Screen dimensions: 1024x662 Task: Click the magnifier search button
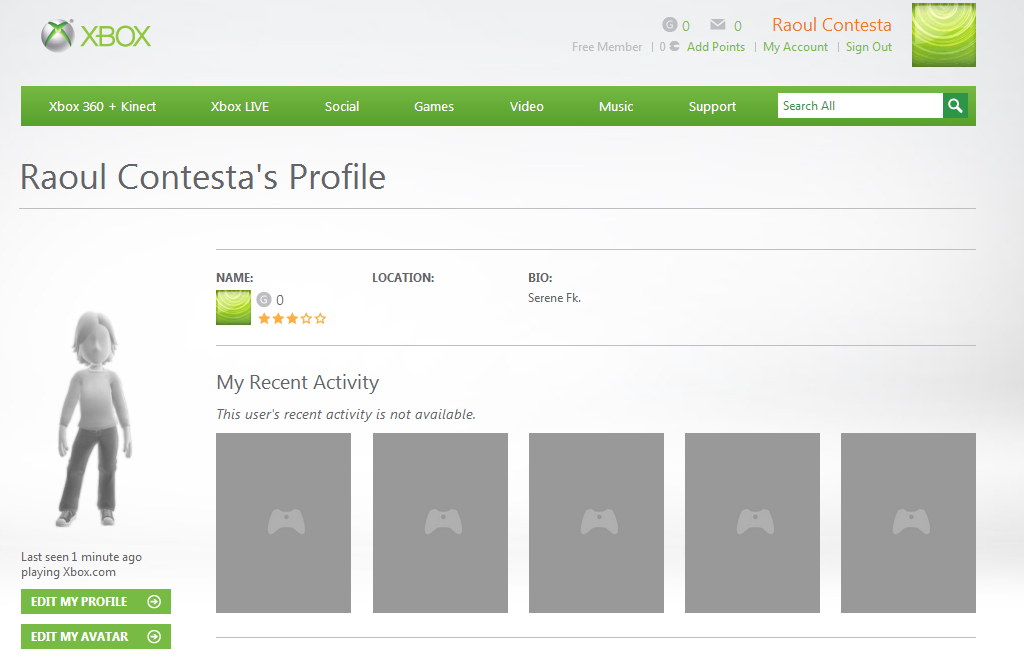pyautogui.click(x=955, y=106)
